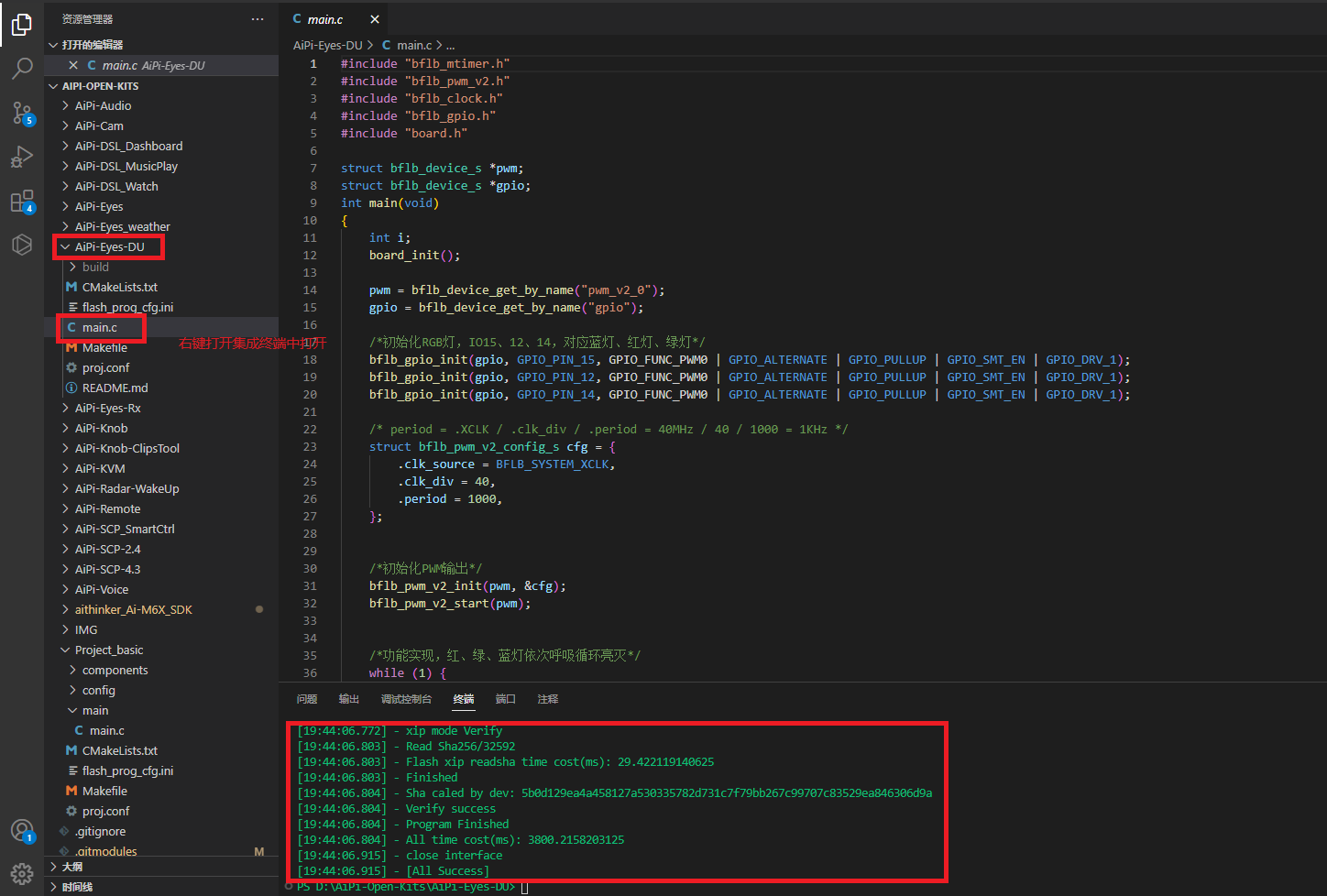Expand the AiPi-Audio folder
The width and height of the screenshot is (1327, 896).
161,105
